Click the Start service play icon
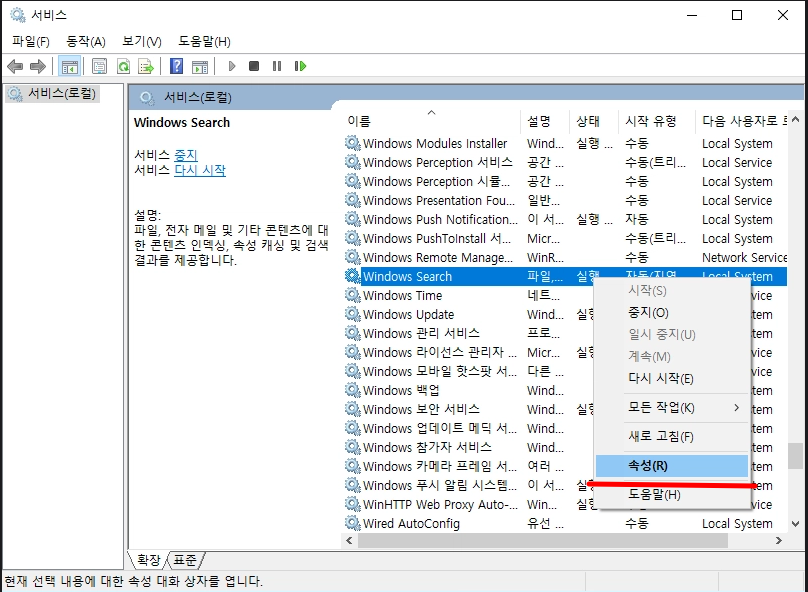The width and height of the screenshot is (808, 592). tap(232, 66)
